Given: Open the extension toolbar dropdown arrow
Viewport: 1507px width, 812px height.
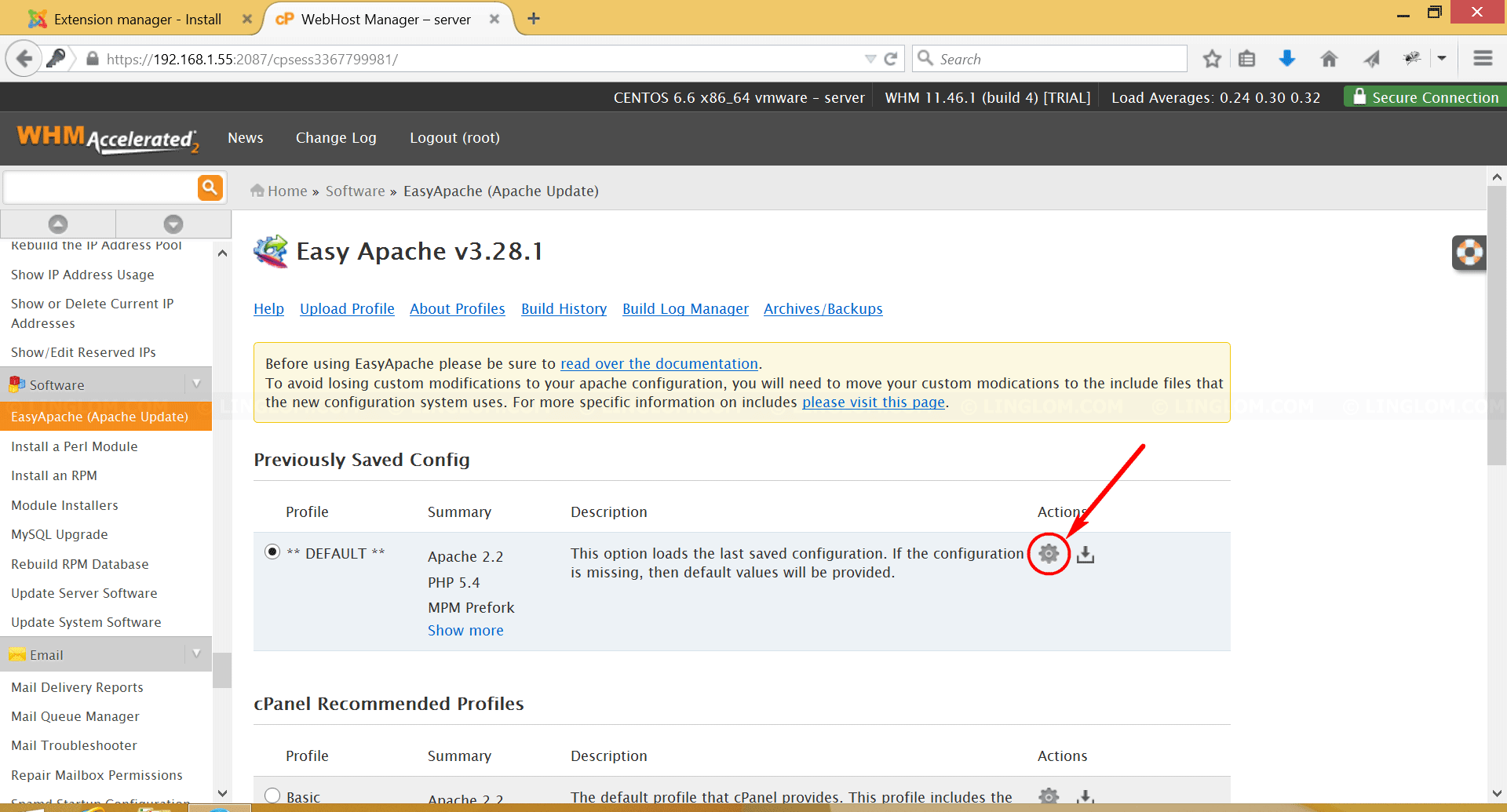Looking at the screenshot, I should coord(1442,58).
